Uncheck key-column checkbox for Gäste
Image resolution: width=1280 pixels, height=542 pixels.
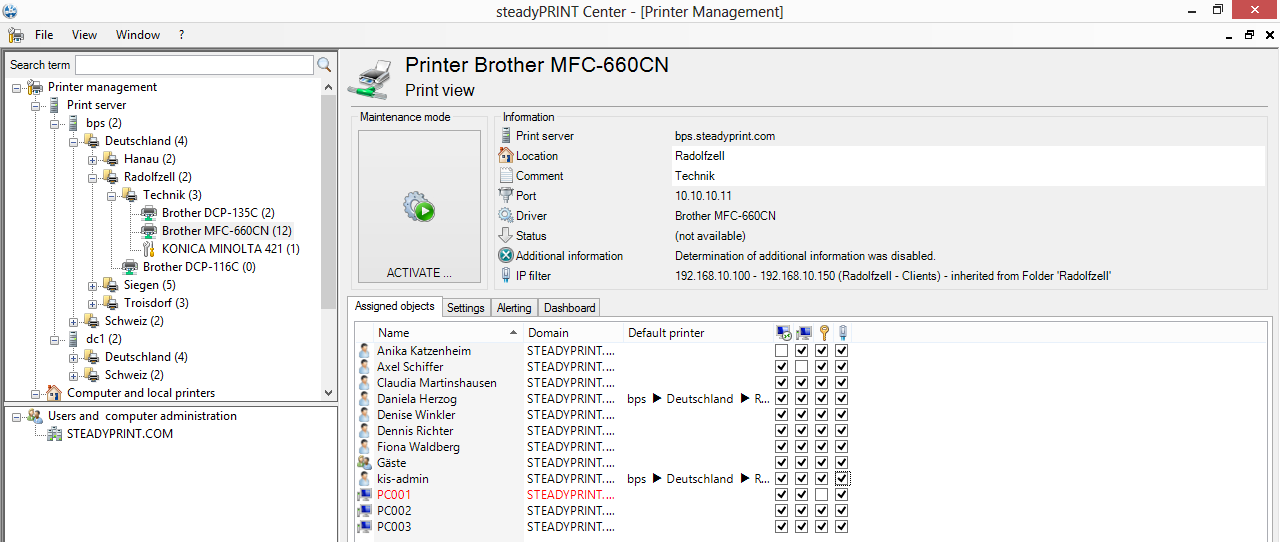tap(822, 463)
